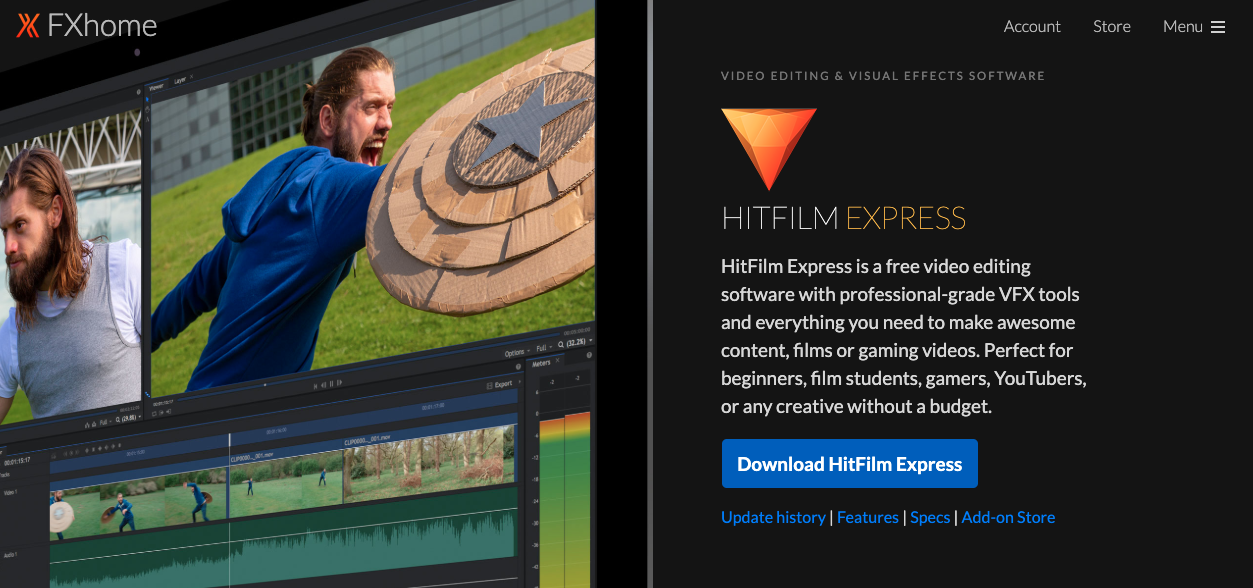This screenshot has width=1253, height=588.
Task: Open the 32.2% zoom level dropdown
Action: click(x=576, y=341)
